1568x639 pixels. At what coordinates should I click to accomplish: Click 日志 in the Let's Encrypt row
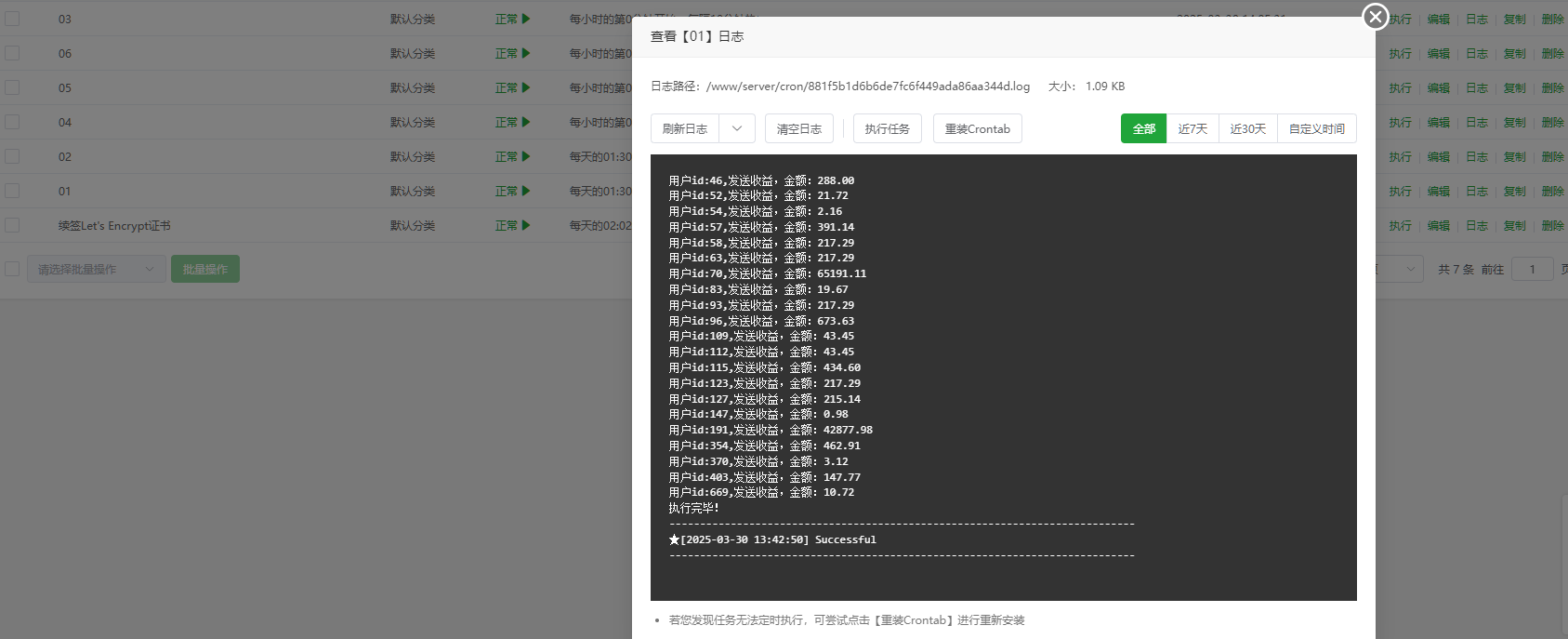[x=1477, y=225]
